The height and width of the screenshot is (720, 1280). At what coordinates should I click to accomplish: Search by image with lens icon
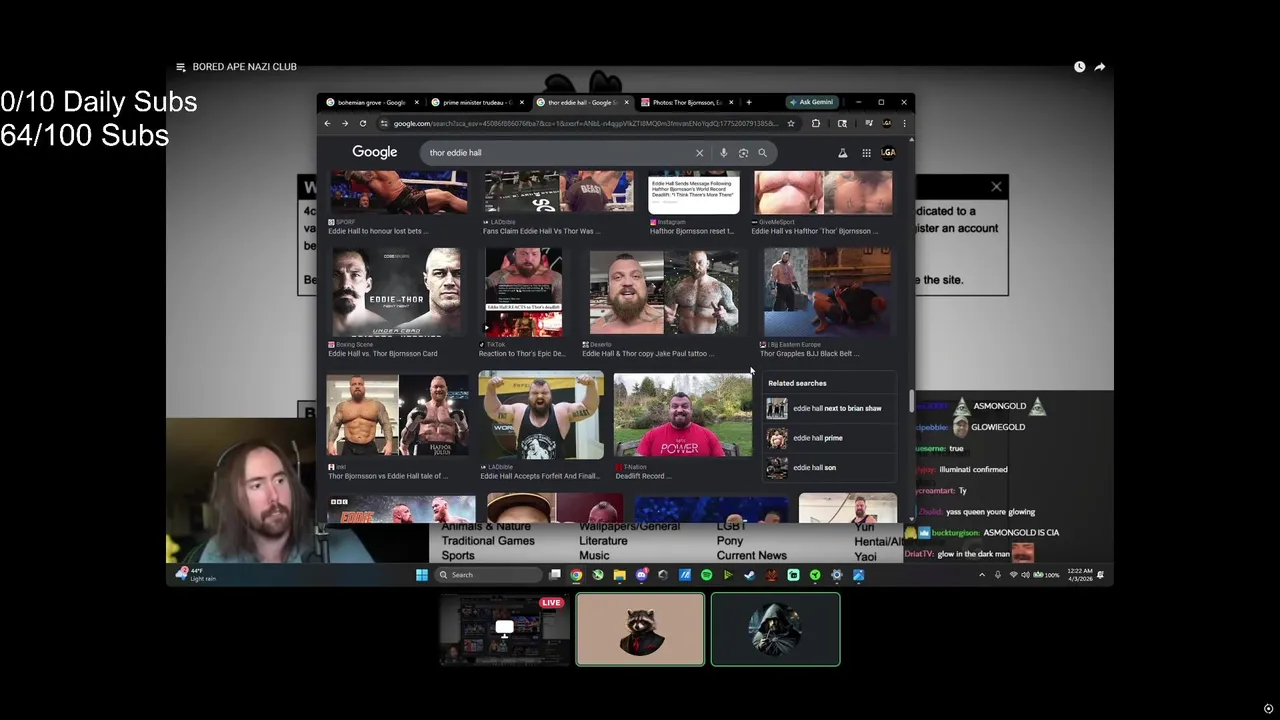pyautogui.click(x=743, y=153)
